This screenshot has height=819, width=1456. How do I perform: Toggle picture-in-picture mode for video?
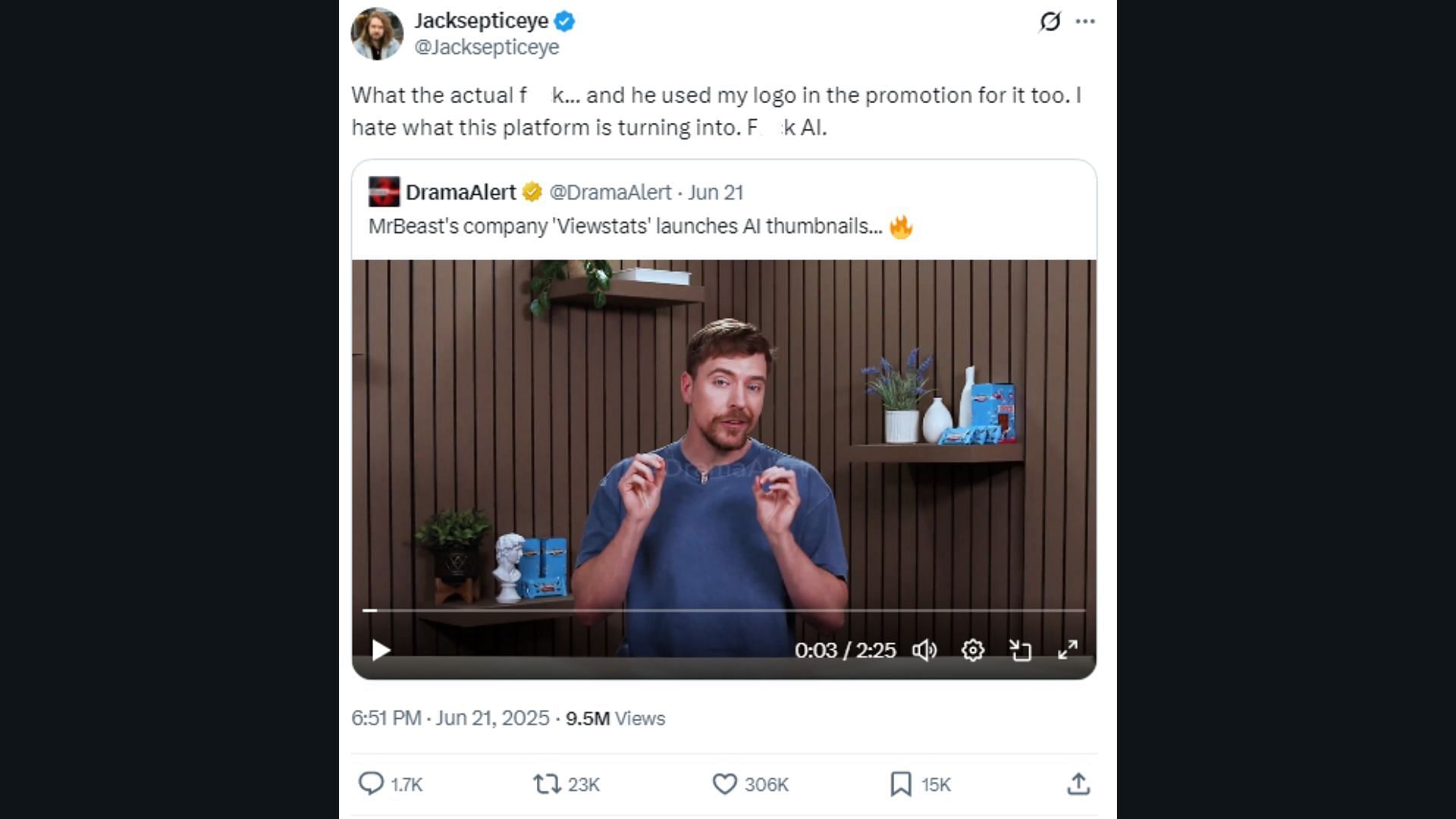[x=1020, y=650]
